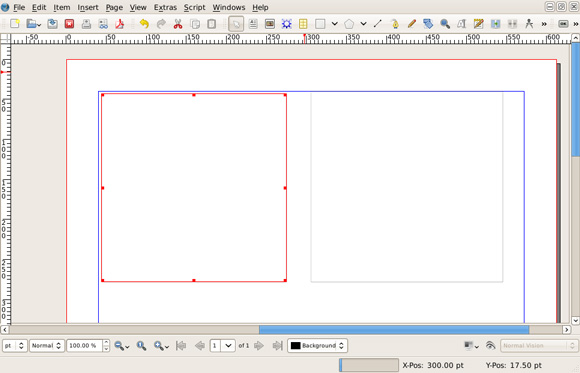Select the Measurements compass tool

(529, 24)
